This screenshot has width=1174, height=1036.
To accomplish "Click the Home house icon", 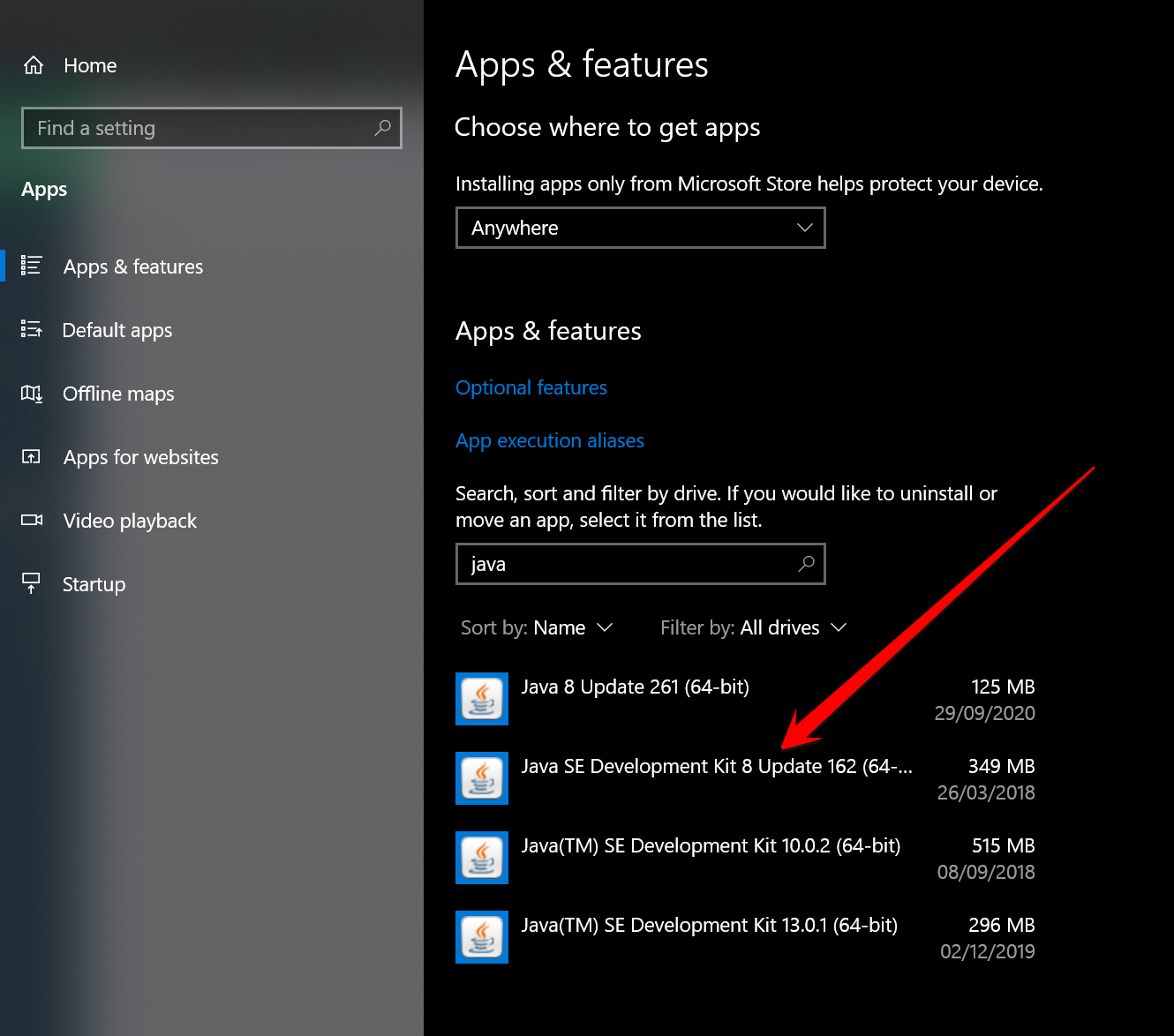I will point(34,65).
